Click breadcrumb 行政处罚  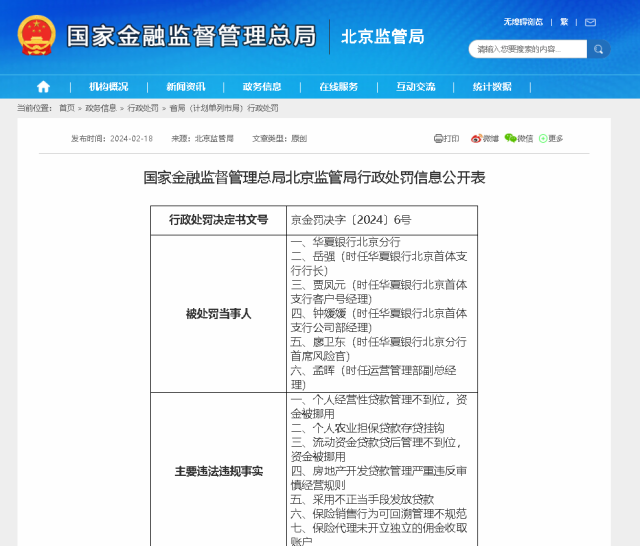tap(143, 108)
